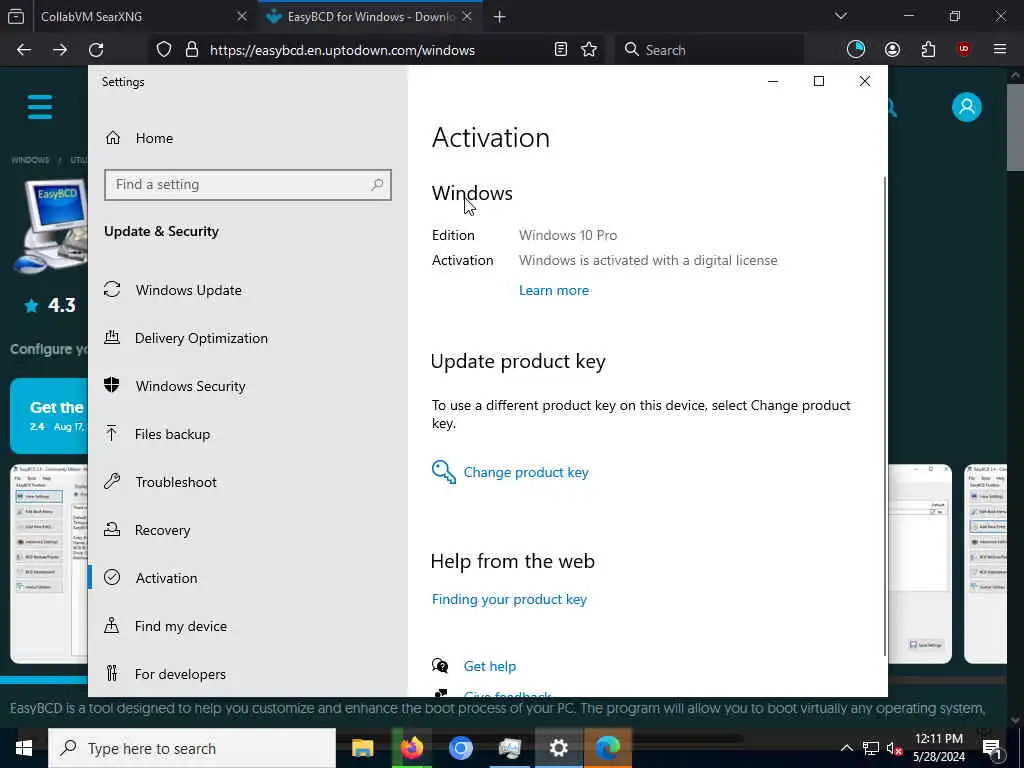Open the list all tabs dropdown

[841, 16]
